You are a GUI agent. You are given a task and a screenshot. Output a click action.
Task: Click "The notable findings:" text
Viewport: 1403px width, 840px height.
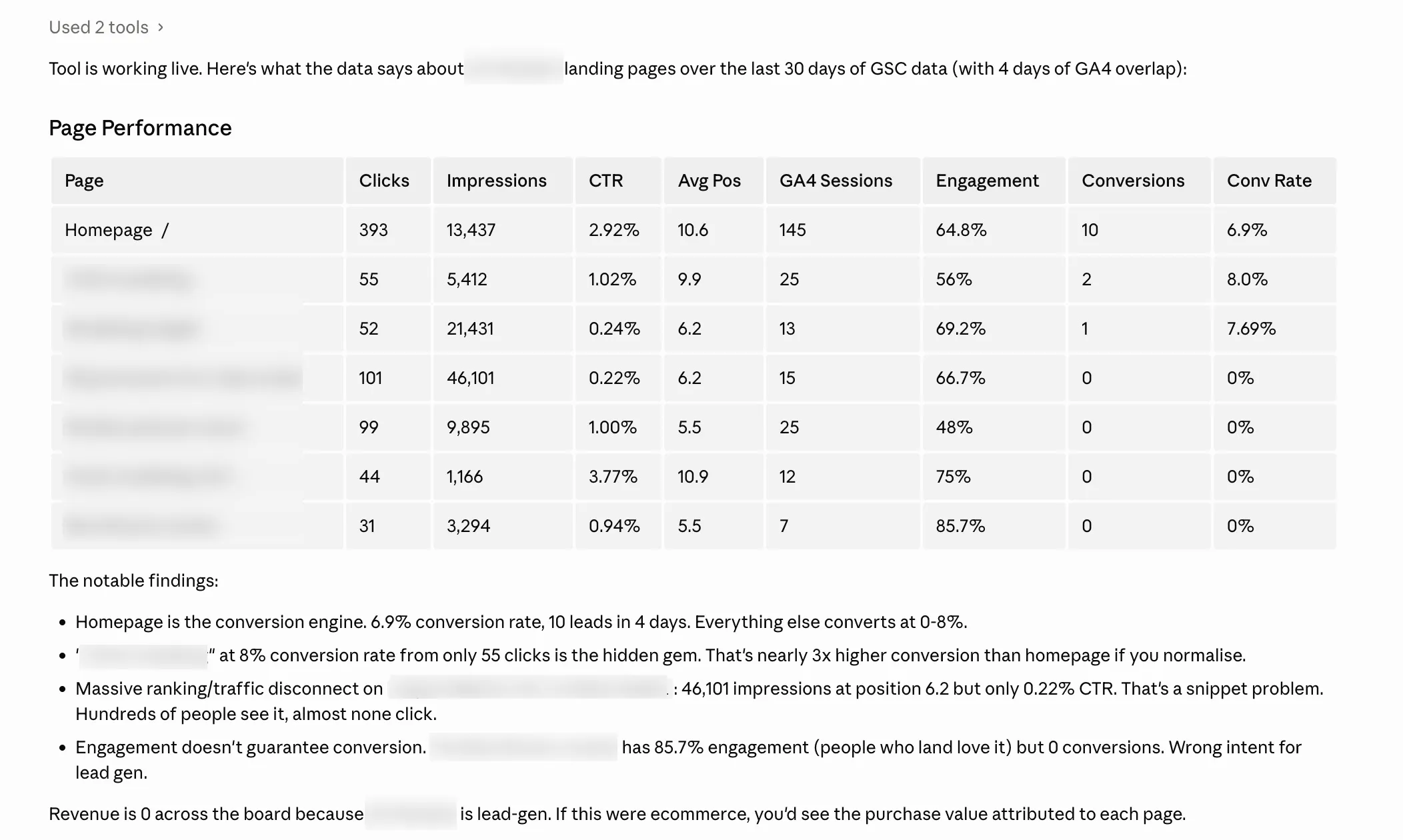pos(133,581)
